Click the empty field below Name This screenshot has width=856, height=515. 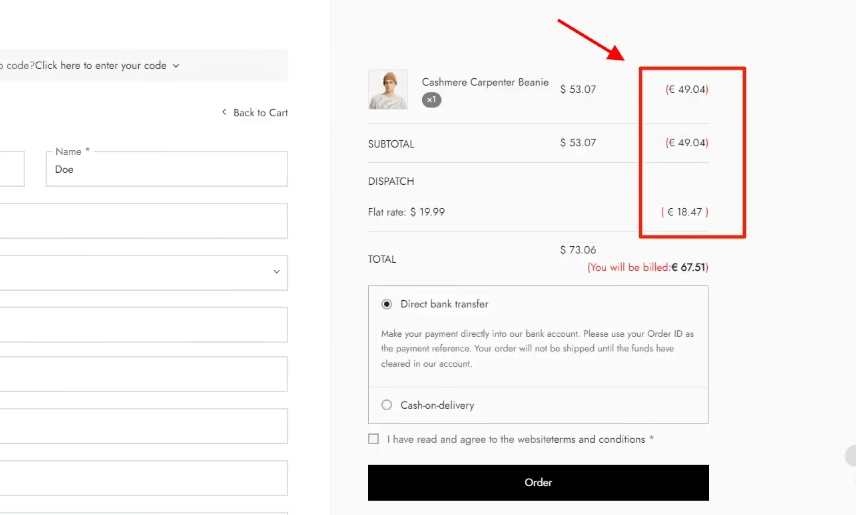pyautogui.click(x=144, y=221)
